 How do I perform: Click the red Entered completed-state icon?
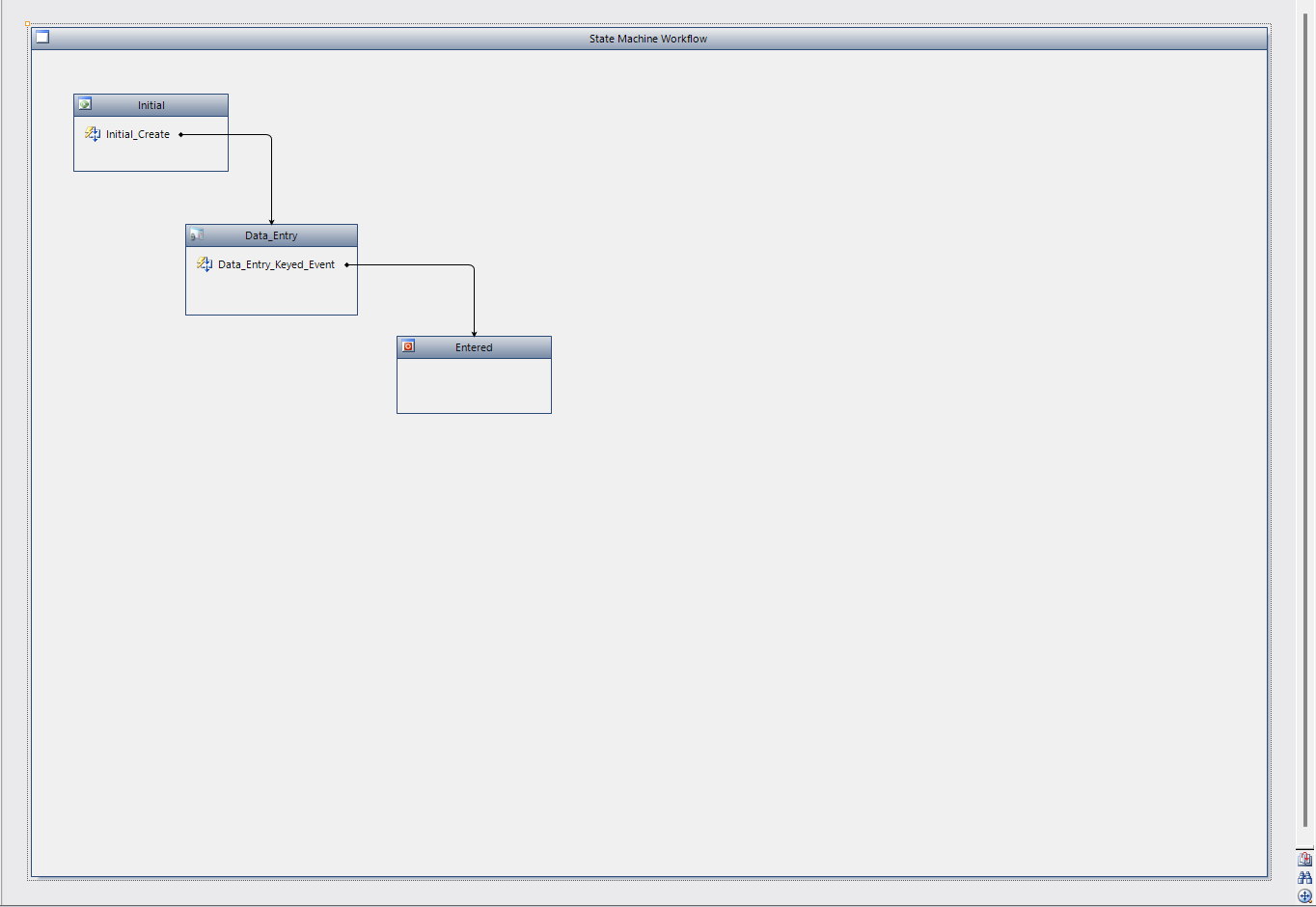pyautogui.click(x=408, y=346)
